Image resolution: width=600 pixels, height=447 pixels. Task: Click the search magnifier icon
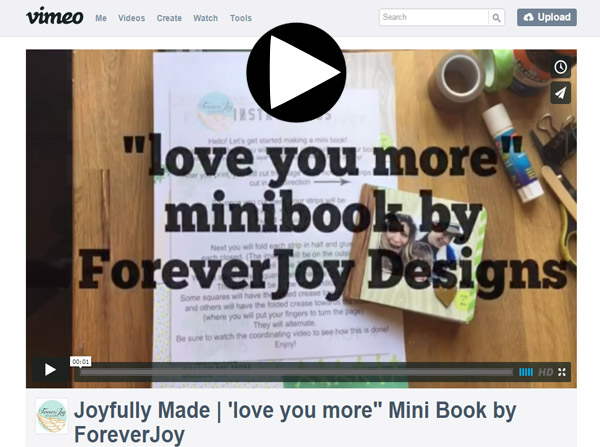tap(496, 18)
